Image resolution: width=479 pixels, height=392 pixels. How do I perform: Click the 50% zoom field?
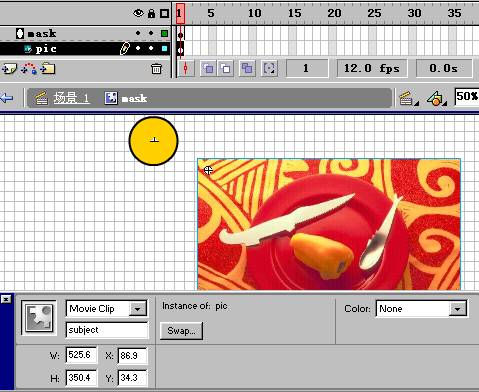(x=467, y=97)
